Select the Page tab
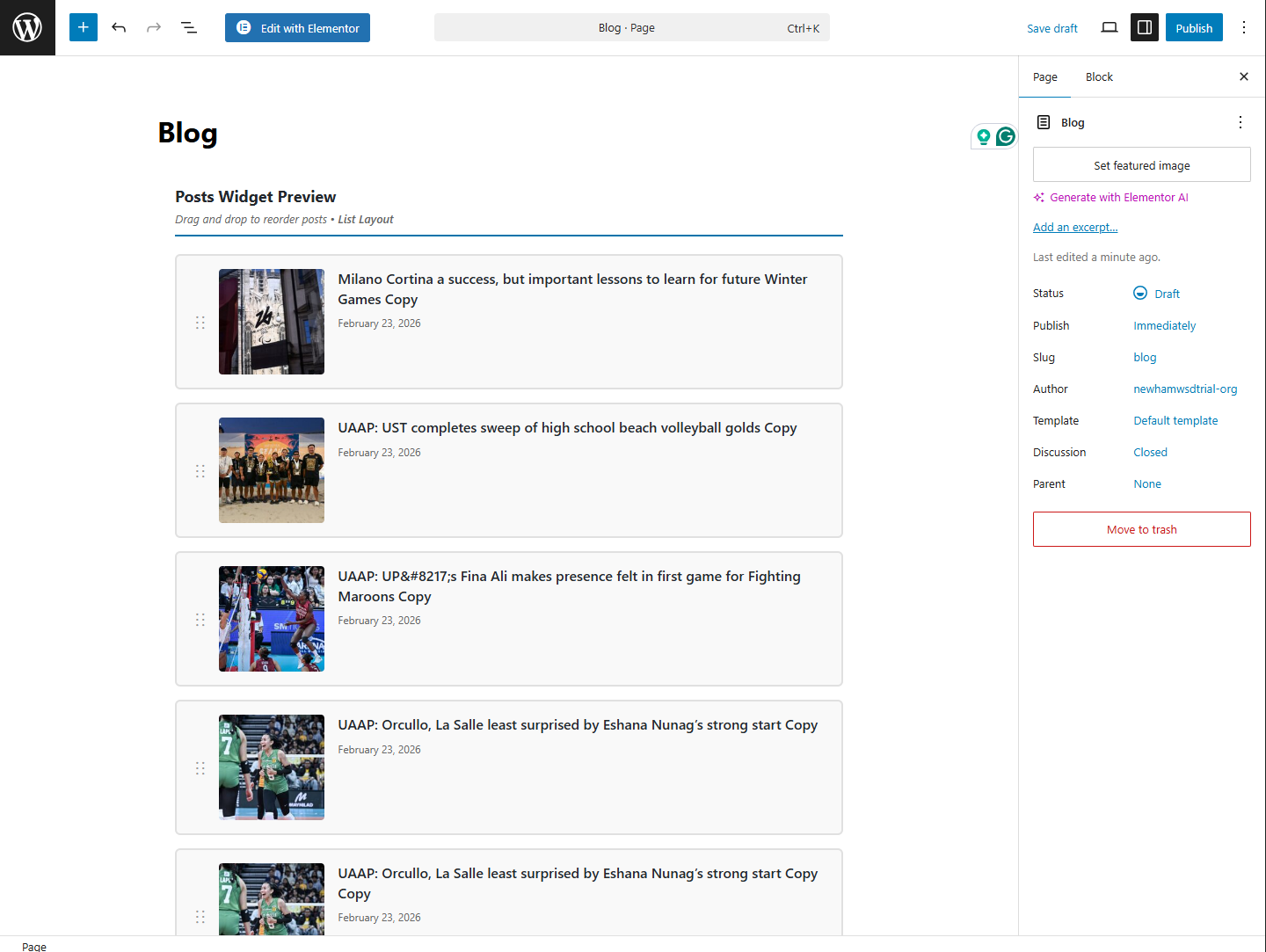 pyautogui.click(x=1045, y=76)
